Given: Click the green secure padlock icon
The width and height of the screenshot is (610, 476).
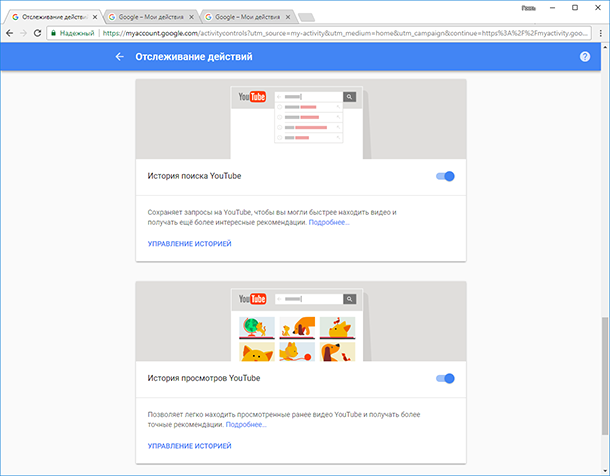Looking at the screenshot, I should click(x=54, y=33).
